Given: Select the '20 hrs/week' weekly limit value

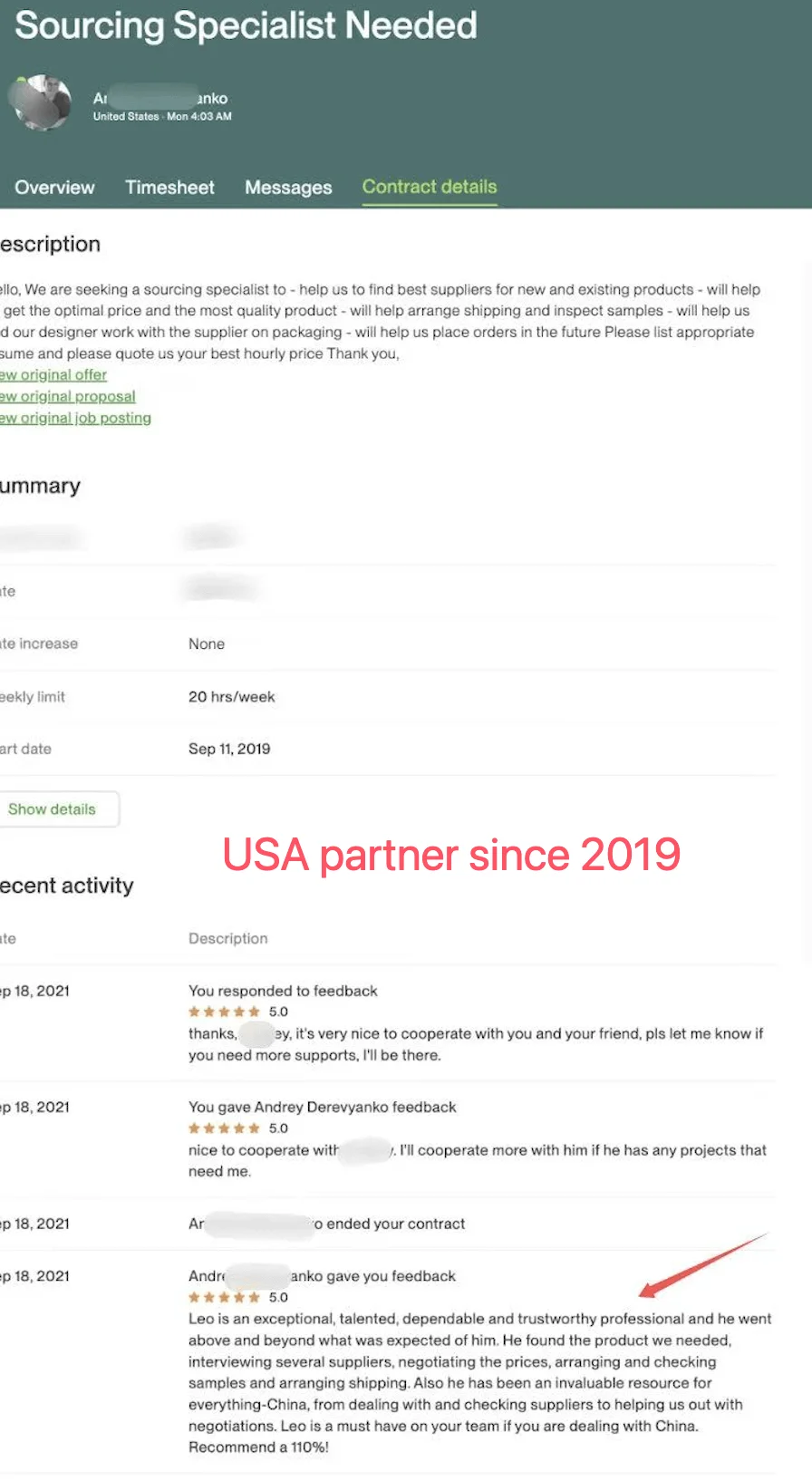Looking at the screenshot, I should [231, 697].
